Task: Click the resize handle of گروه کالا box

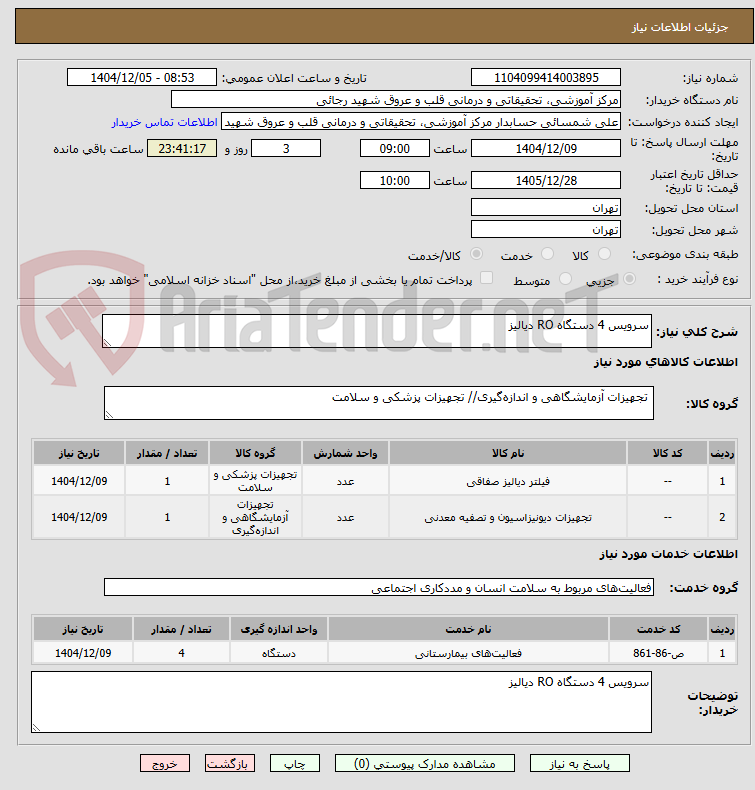Action: pyautogui.click(x=109, y=415)
